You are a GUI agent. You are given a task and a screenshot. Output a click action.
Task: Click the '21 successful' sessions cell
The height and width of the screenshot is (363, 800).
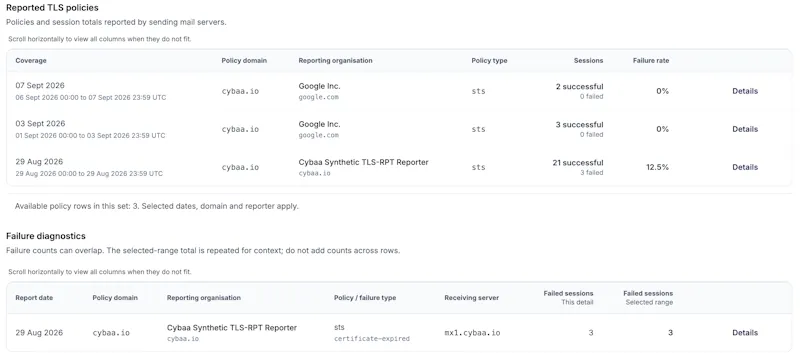coord(578,163)
